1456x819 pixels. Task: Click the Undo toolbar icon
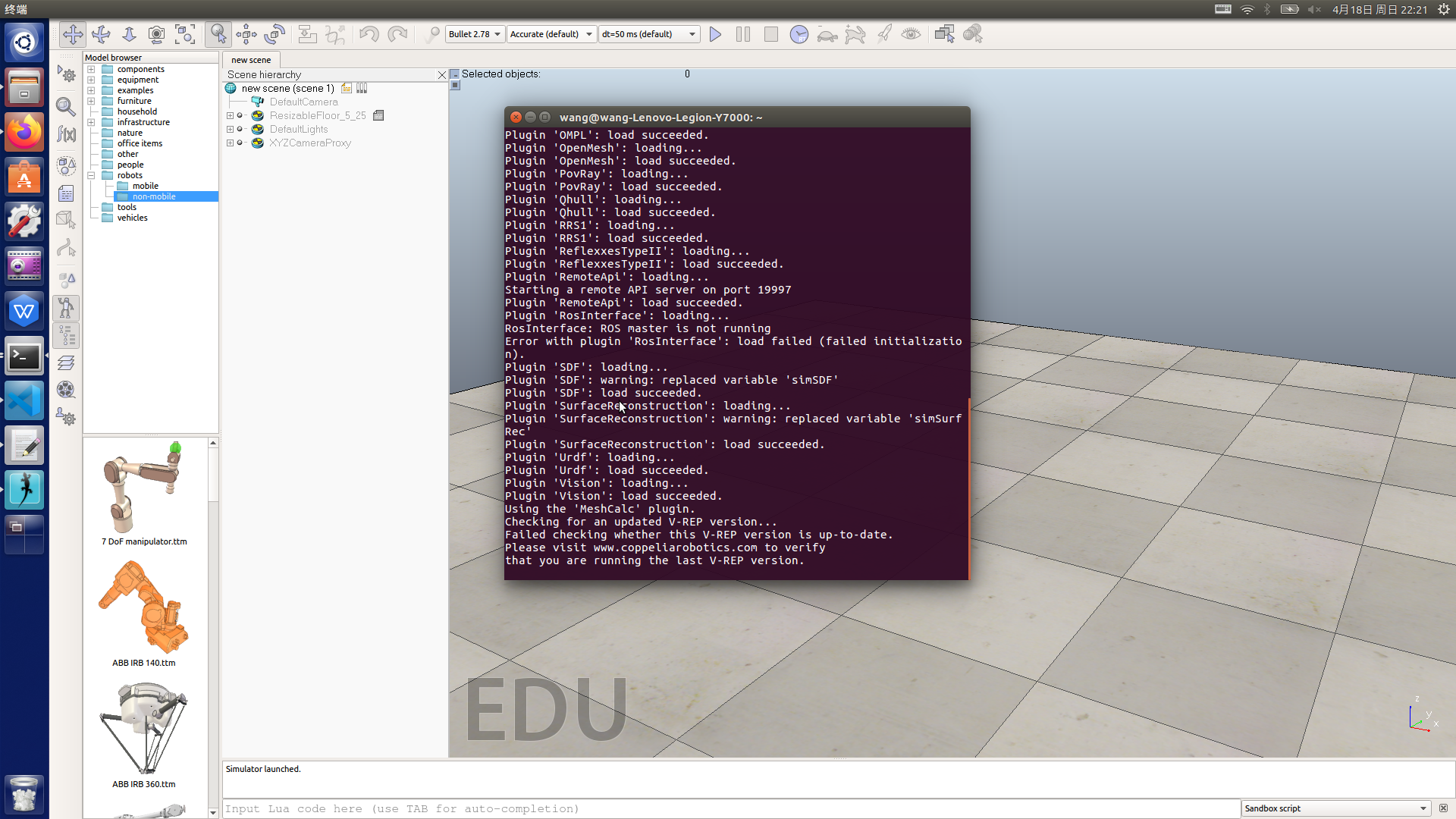369,34
